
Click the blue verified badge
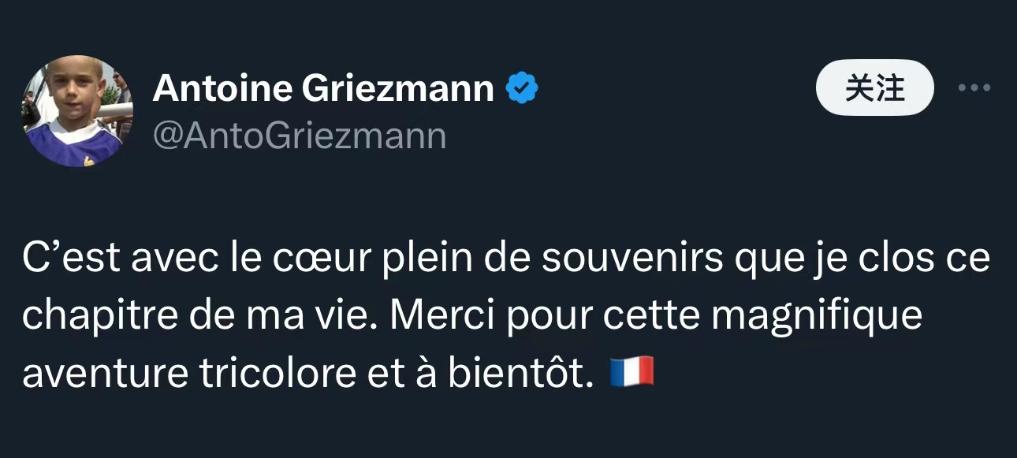point(522,90)
